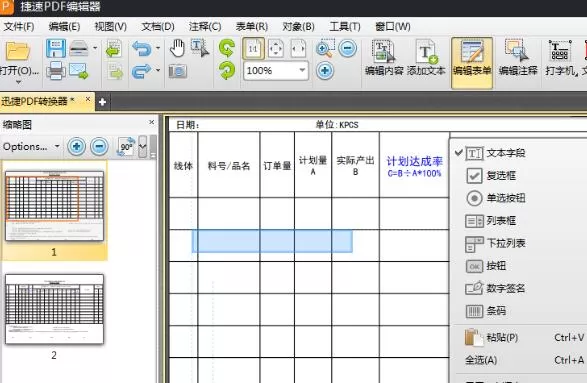Click the blue selected form field

(272, 241)
